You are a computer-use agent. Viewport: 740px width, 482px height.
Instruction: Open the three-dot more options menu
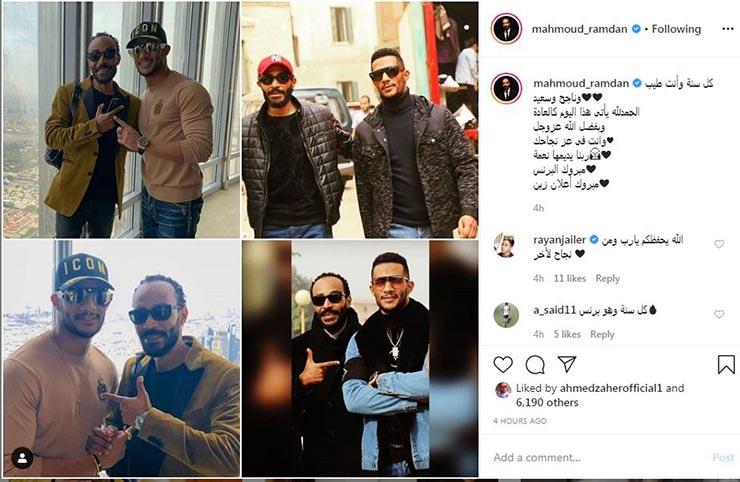coord(727,29)
